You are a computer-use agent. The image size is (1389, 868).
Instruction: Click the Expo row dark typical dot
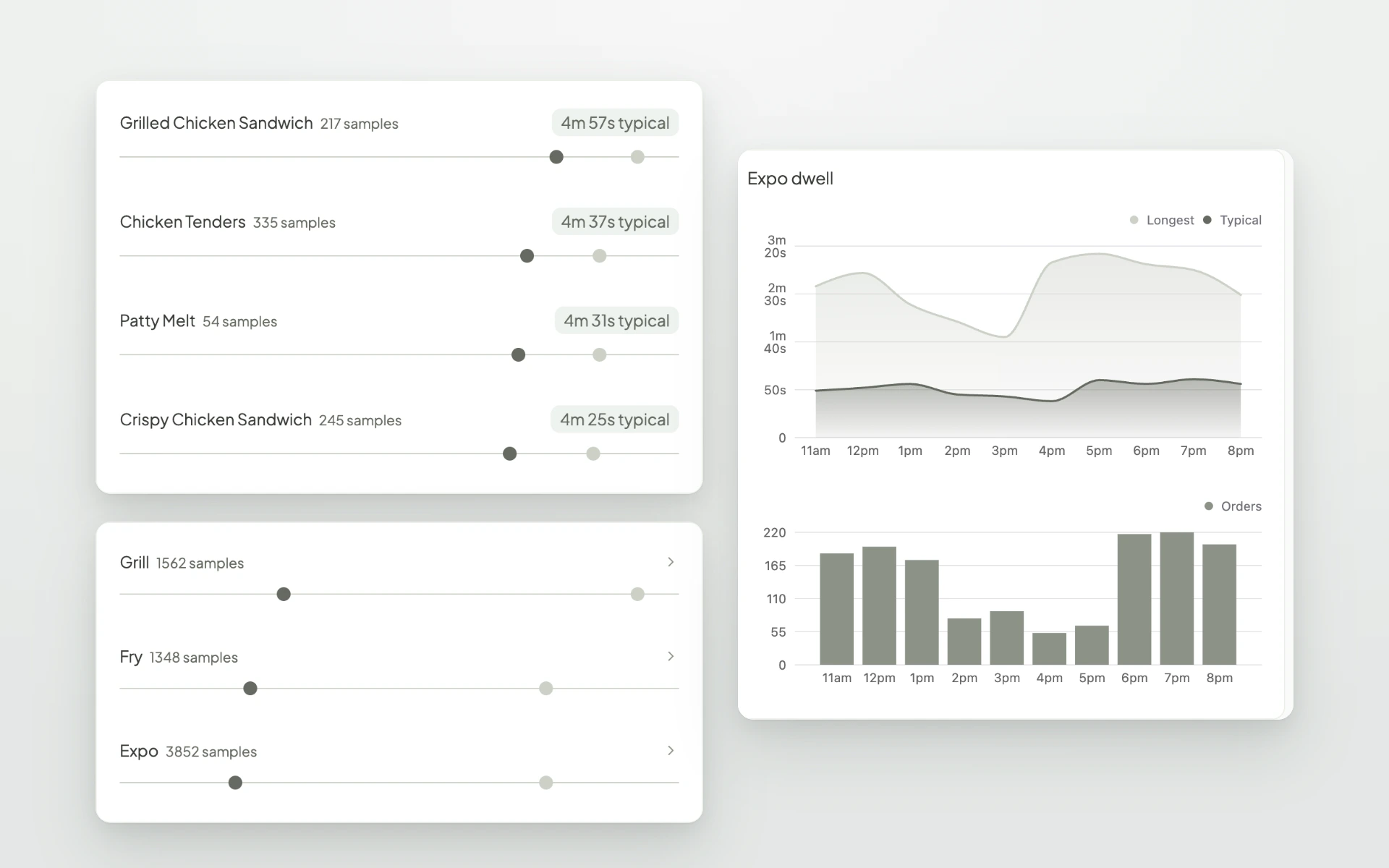pos(235,783)
